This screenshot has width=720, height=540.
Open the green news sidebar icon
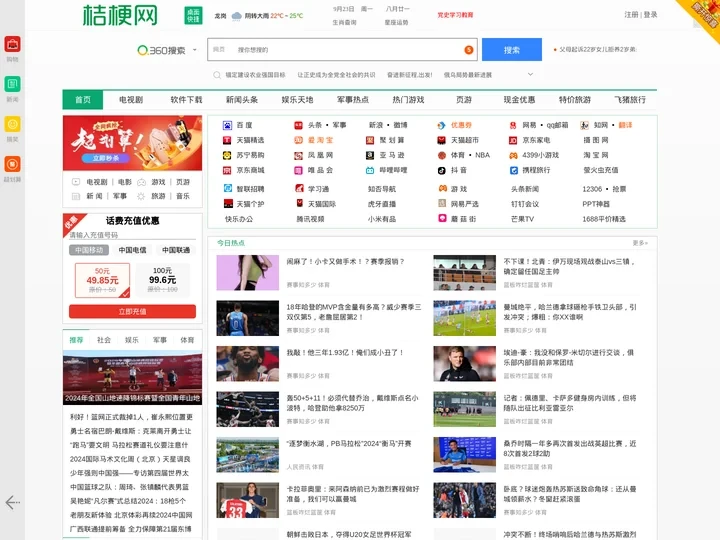12,84
